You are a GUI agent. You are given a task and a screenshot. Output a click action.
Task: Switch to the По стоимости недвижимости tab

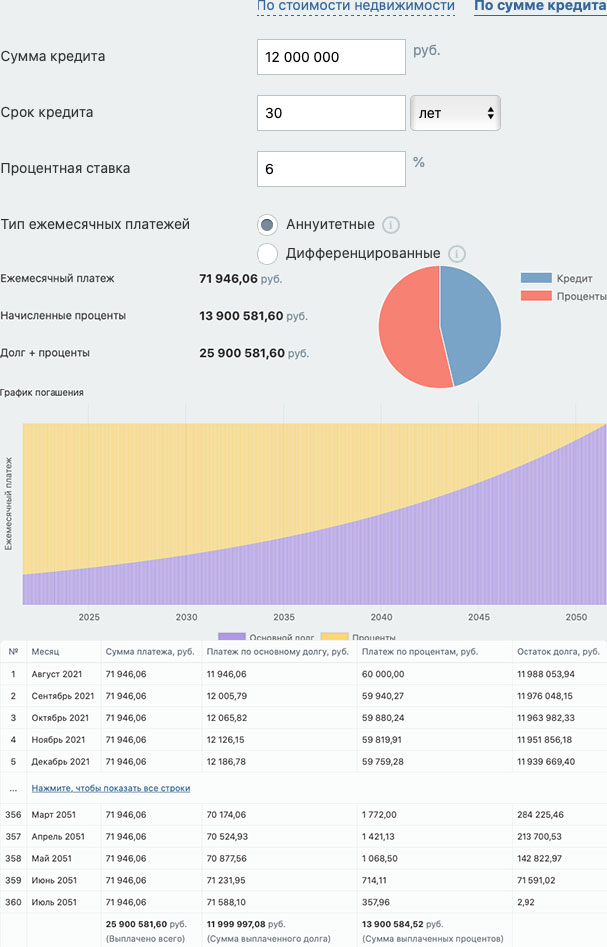(x=355, y=6)
